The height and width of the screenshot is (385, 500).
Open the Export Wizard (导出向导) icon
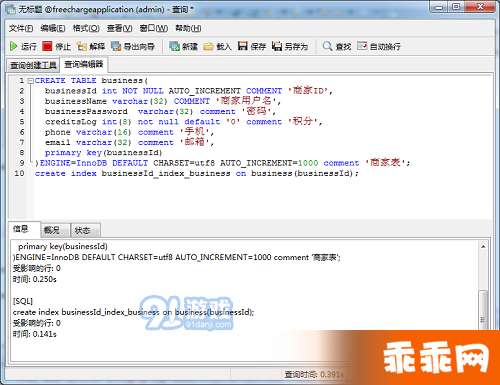(116, 46)
